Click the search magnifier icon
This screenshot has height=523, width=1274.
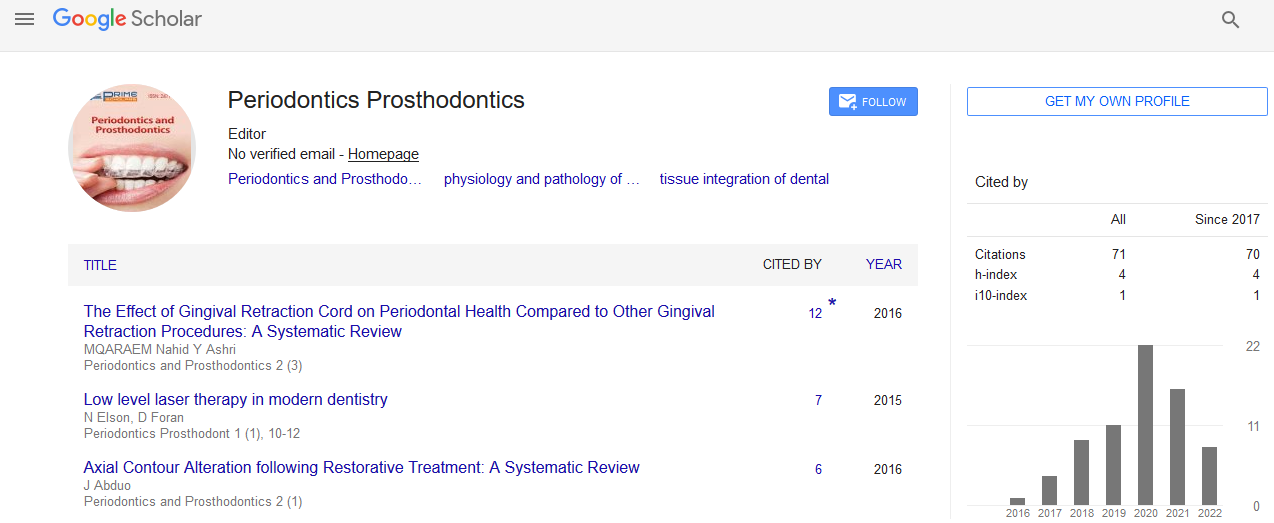1231,19
